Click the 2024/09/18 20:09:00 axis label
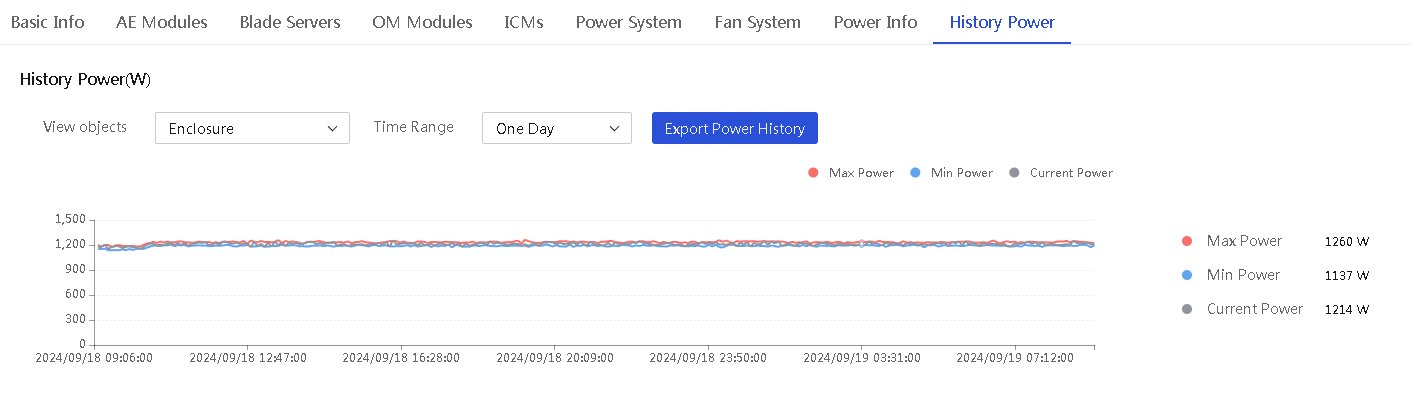1411x395 pixels. pos(555,357)
